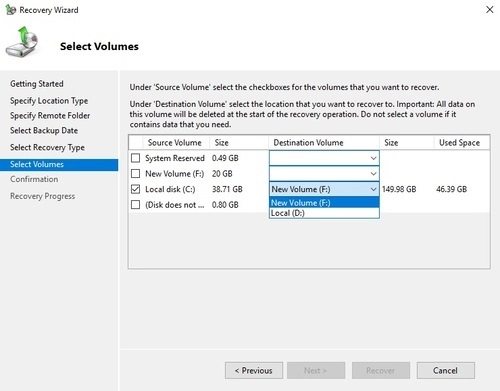Close the Recovery Wizard window
The width and height of the screenshot is (500, 391).
(x=489, y=10)
